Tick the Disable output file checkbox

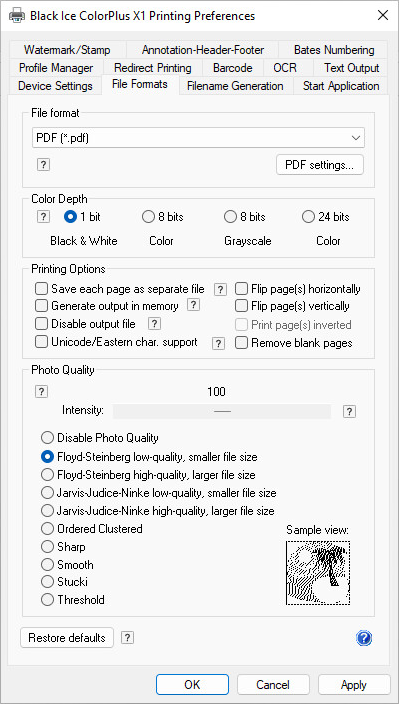click(x=41, y=324)
